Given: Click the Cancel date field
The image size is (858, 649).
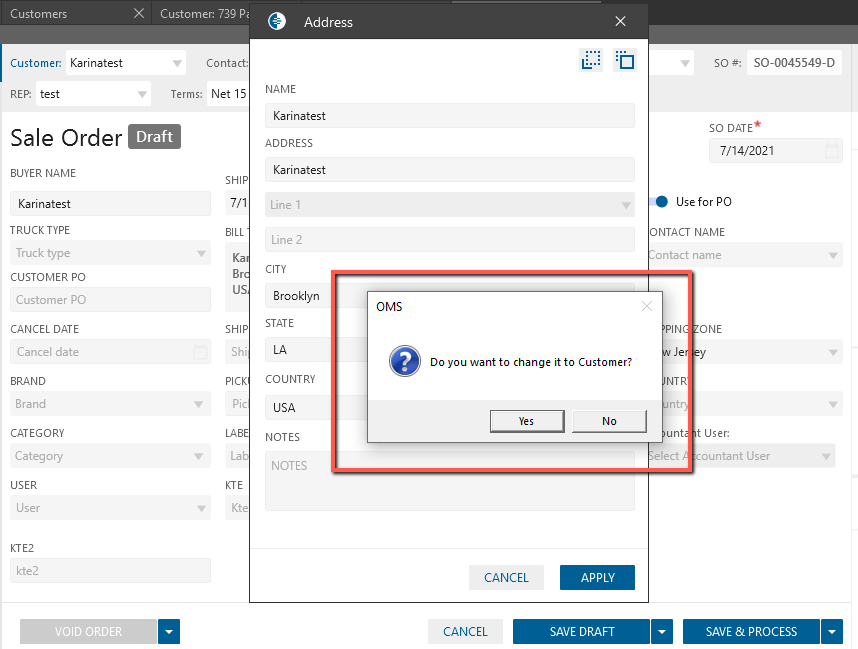Looking at the screenshot, I should point(110,352).
